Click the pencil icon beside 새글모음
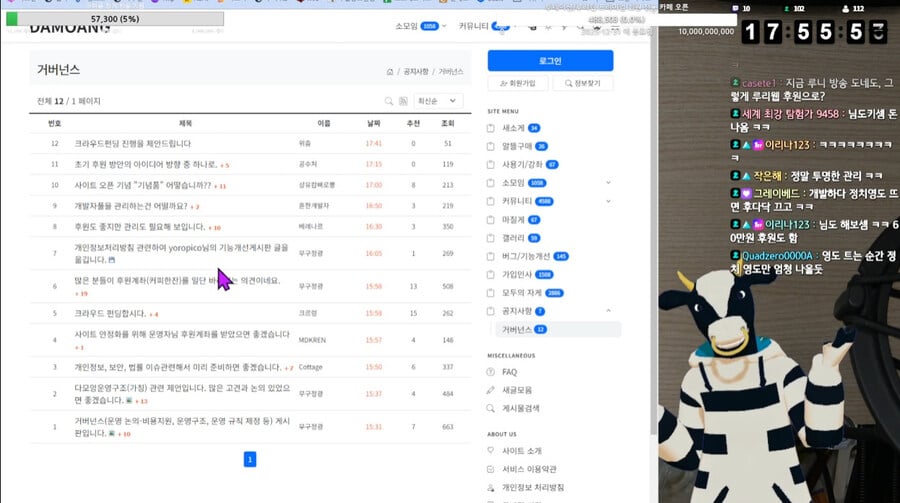This screenshot has width=900, height=503. coord(491,390)
